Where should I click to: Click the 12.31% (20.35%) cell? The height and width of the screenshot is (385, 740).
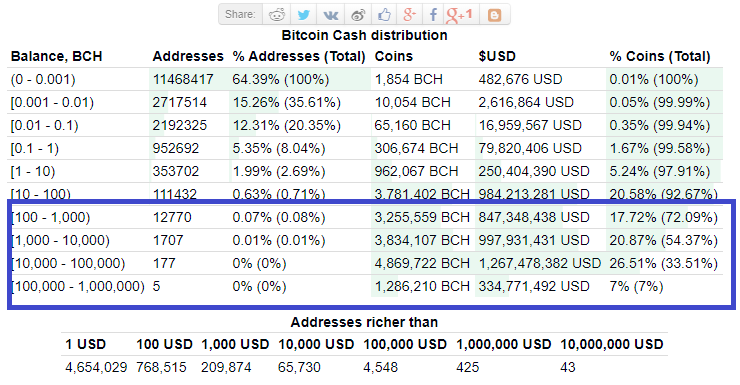tap(286, 126)
